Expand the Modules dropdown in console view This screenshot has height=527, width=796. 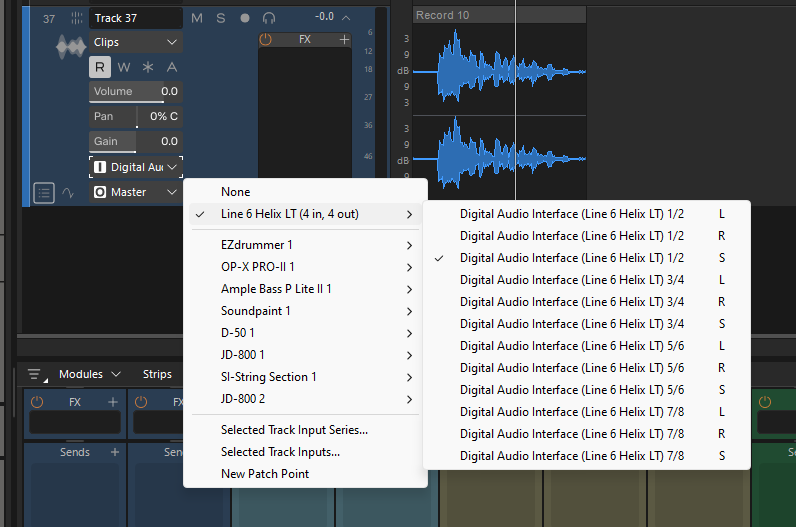pyautogui.click(x=89, y=374)
